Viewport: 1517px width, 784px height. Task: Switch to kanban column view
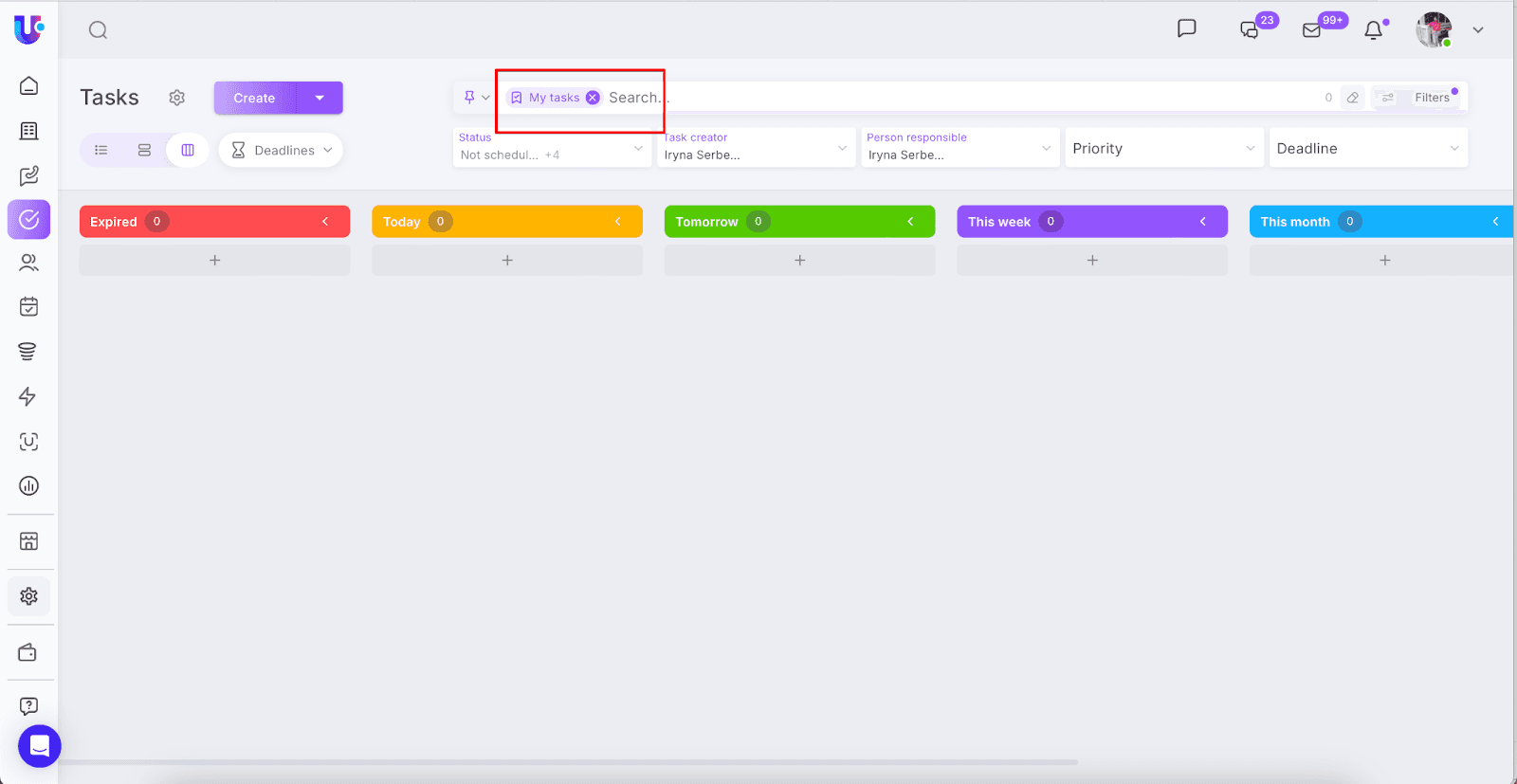(188, 150)
